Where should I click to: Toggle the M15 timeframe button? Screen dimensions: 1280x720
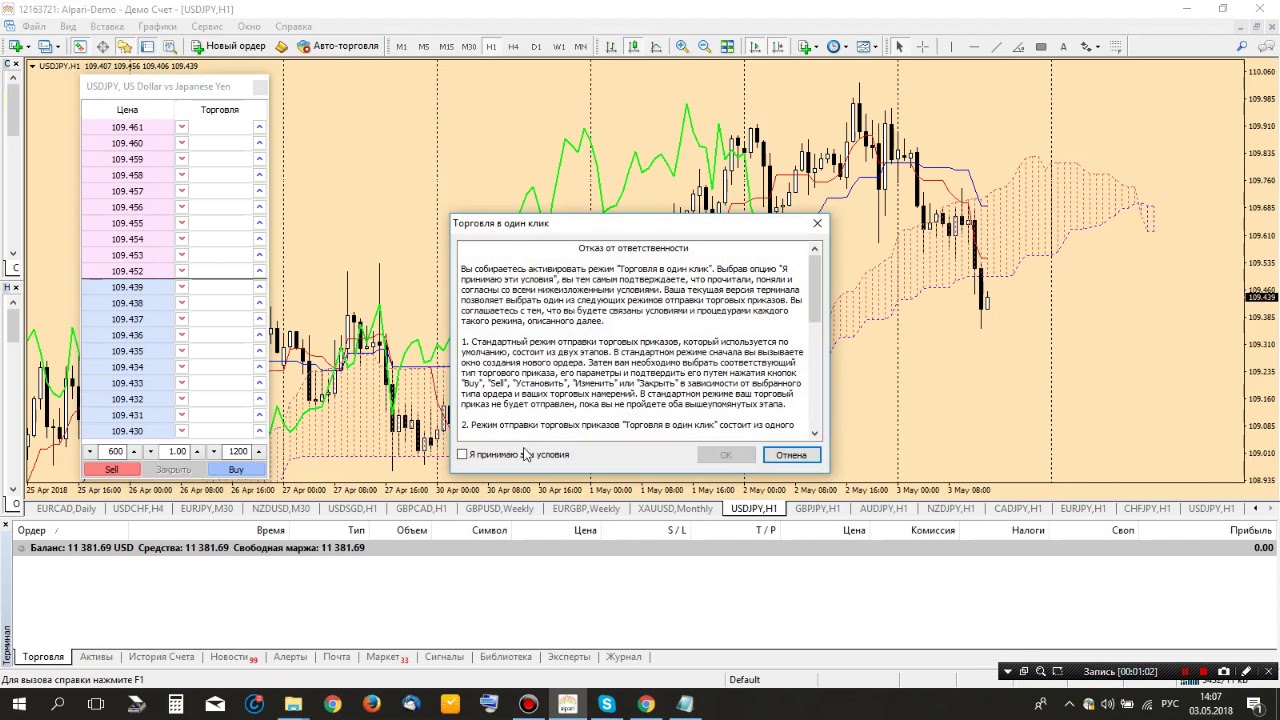pyautogui.click(x=446, y=46)
